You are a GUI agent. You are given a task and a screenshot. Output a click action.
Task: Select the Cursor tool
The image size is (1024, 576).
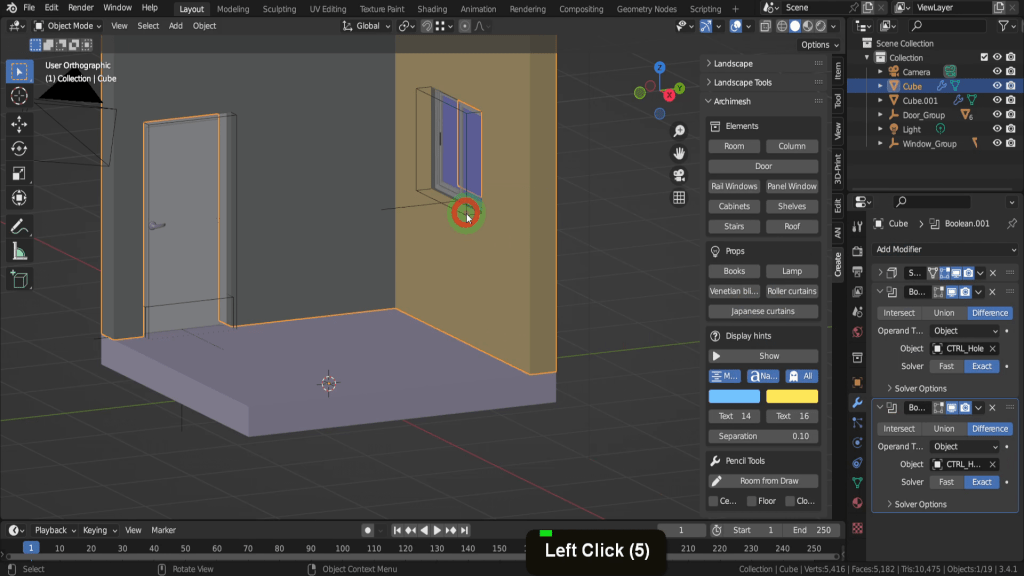tap(19, 96)
